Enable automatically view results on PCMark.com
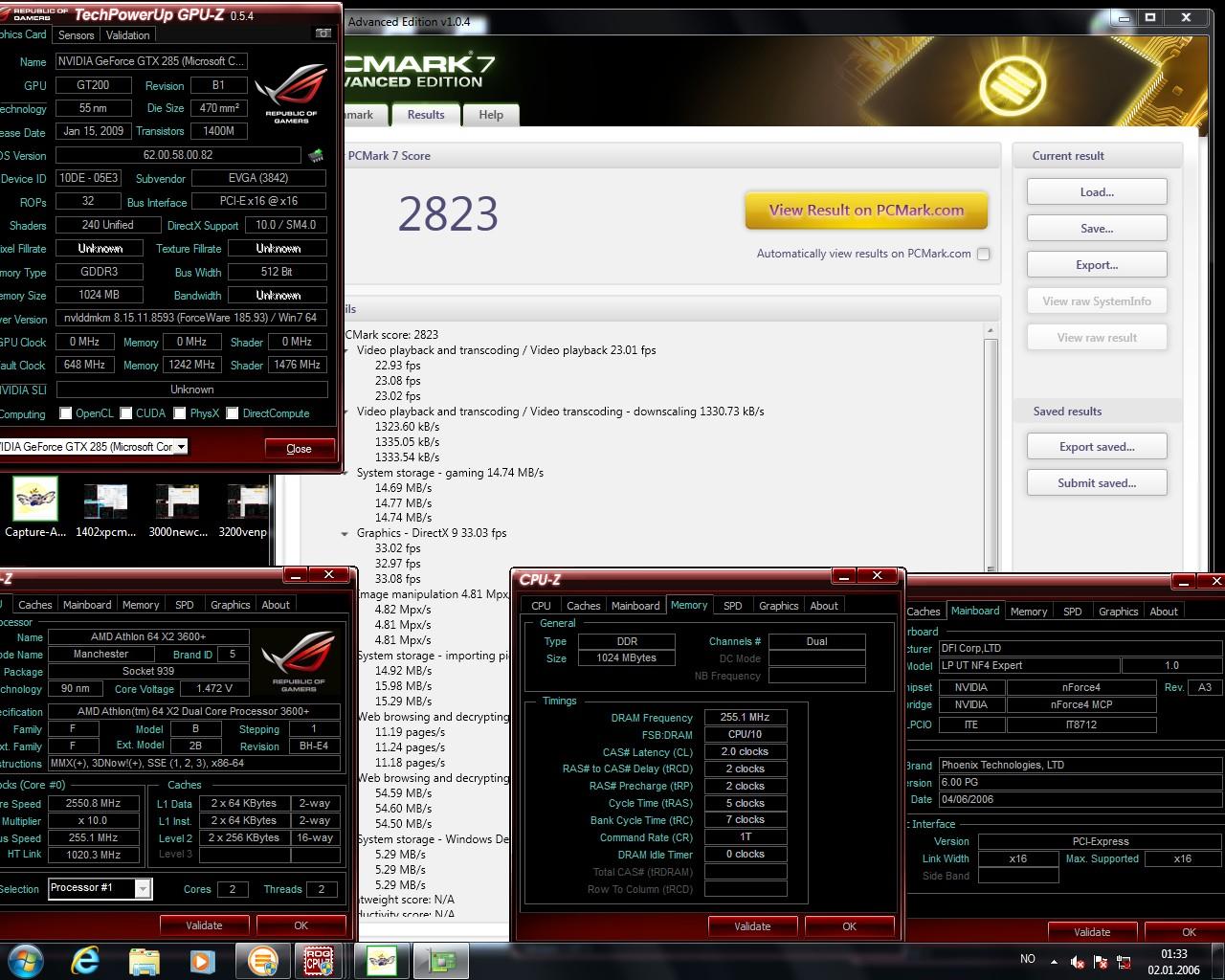The image size is (1225, 980). (983, 254)
